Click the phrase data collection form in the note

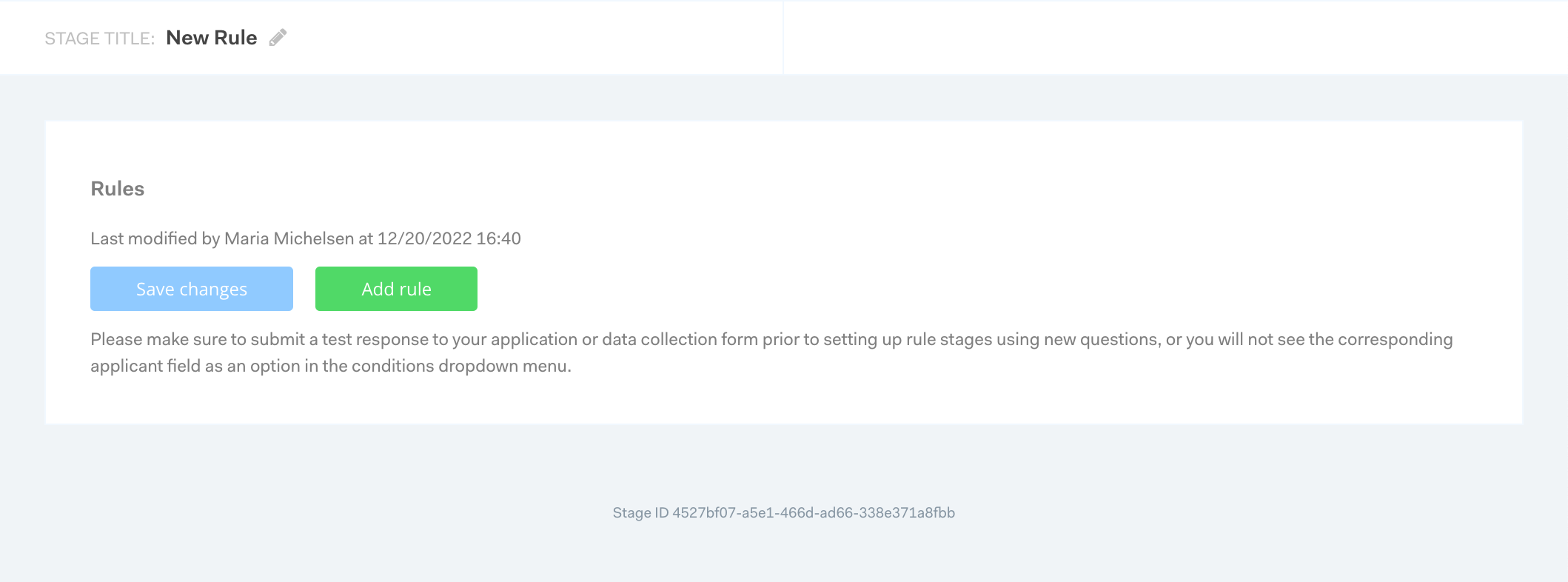click(680, 339)
